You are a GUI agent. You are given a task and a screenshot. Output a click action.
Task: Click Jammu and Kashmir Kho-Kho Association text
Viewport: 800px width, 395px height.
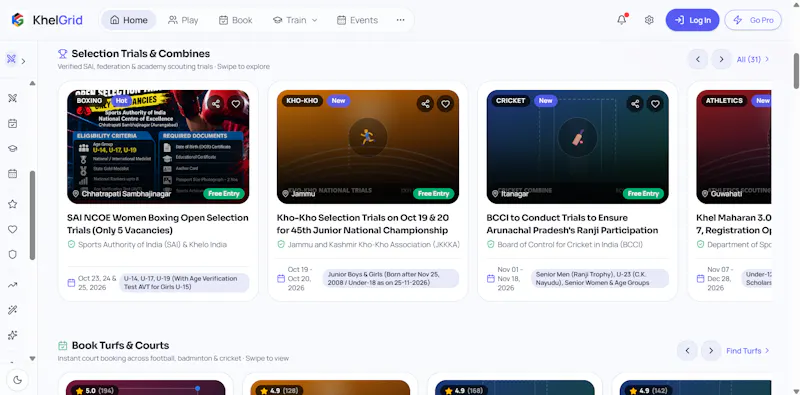click(x=374, y=244)
